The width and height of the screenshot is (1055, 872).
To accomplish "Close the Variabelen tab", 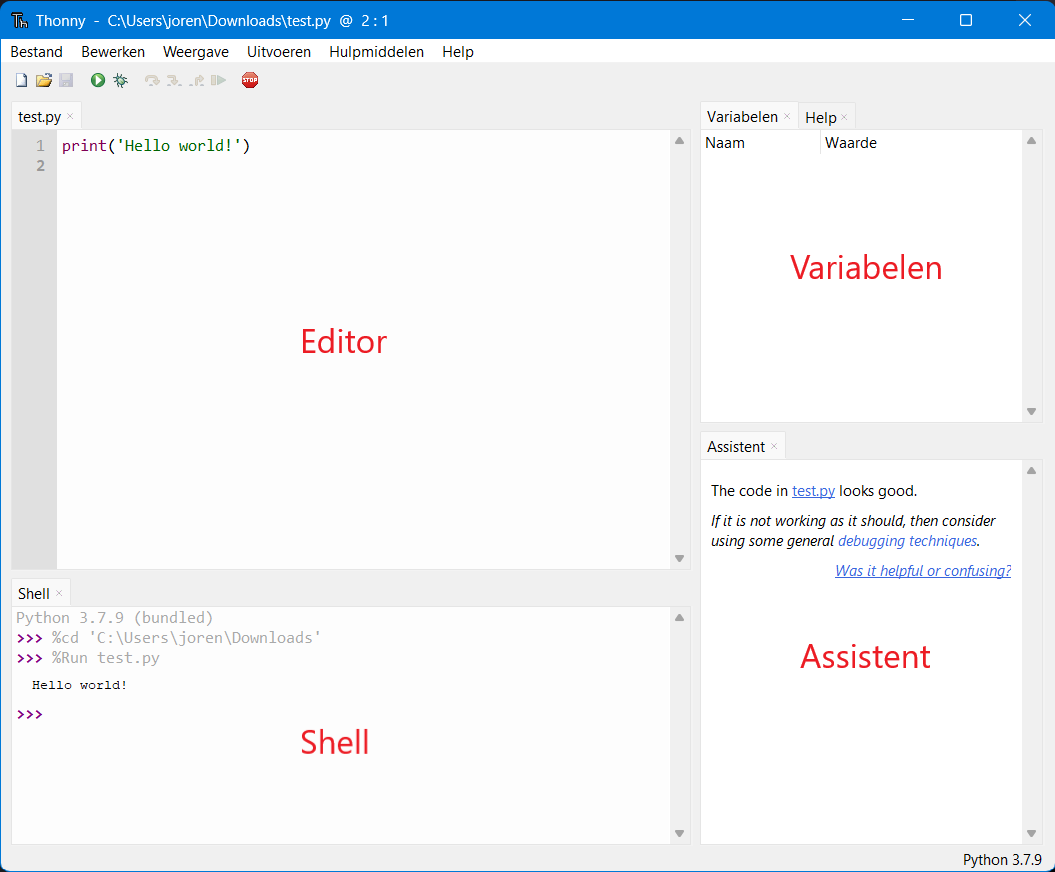I will coord(787,116).
